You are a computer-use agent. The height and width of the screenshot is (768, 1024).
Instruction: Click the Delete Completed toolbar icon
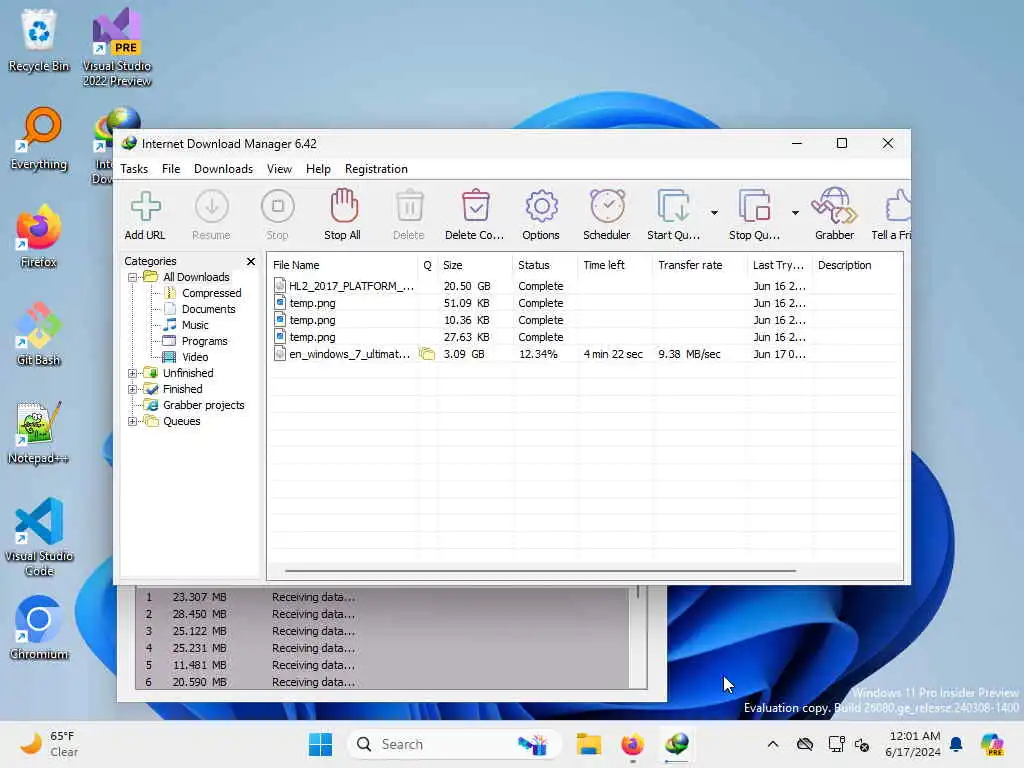(x=475, y=215)
